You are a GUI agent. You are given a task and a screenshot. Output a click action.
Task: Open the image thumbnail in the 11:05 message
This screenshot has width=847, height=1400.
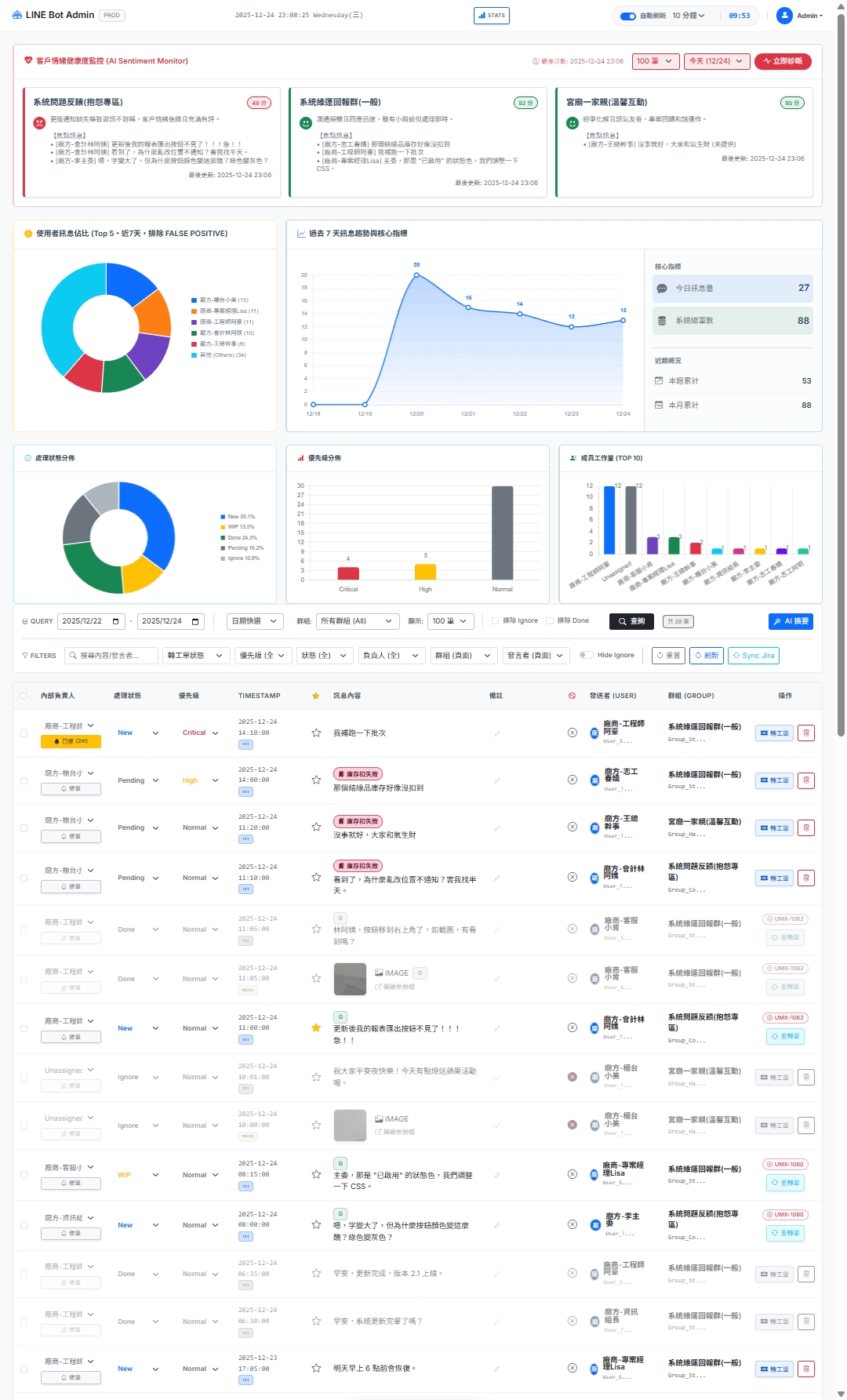[x=350, y=979]
